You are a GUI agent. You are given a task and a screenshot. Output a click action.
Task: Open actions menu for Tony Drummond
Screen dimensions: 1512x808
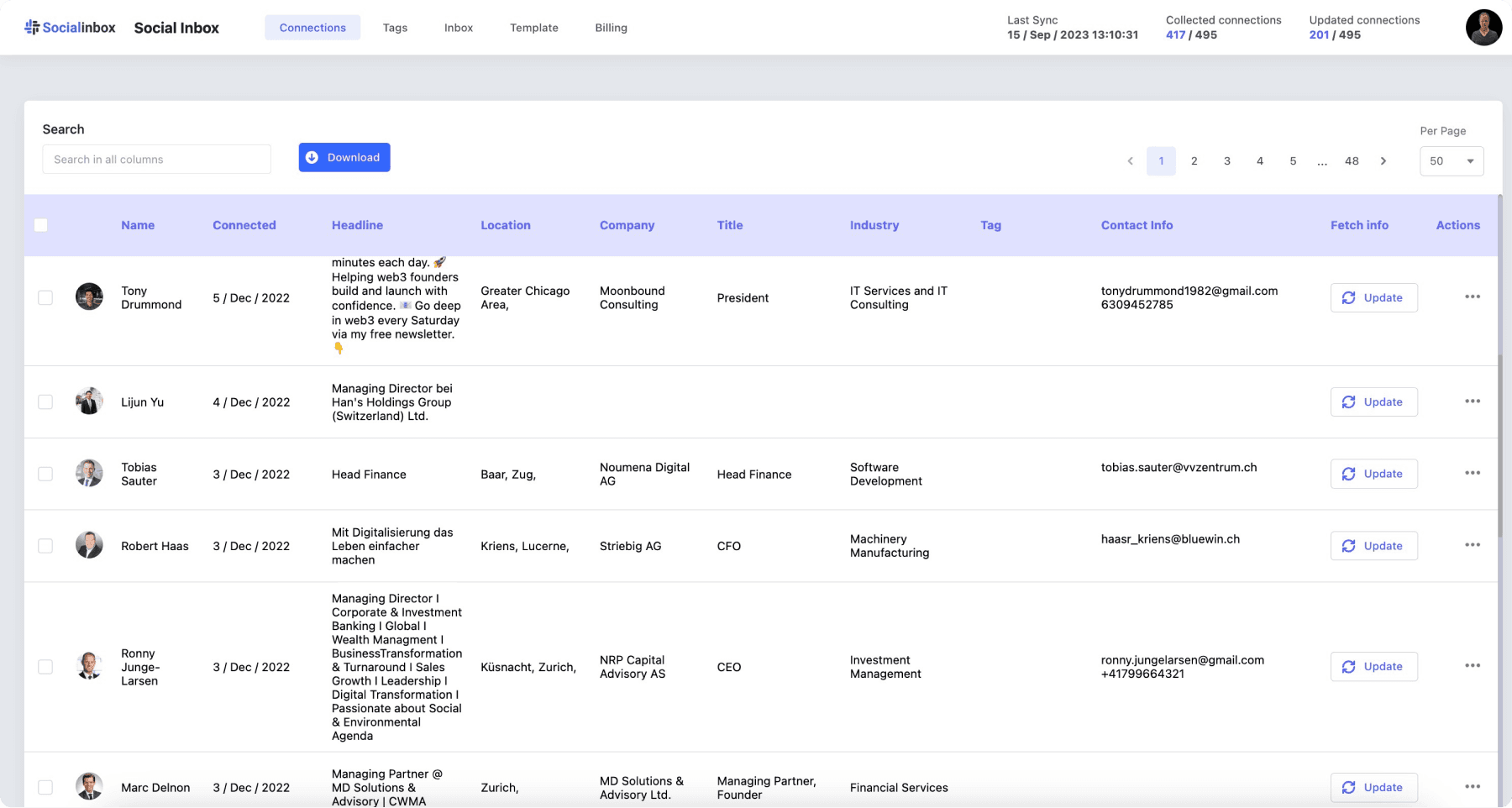1472,297
